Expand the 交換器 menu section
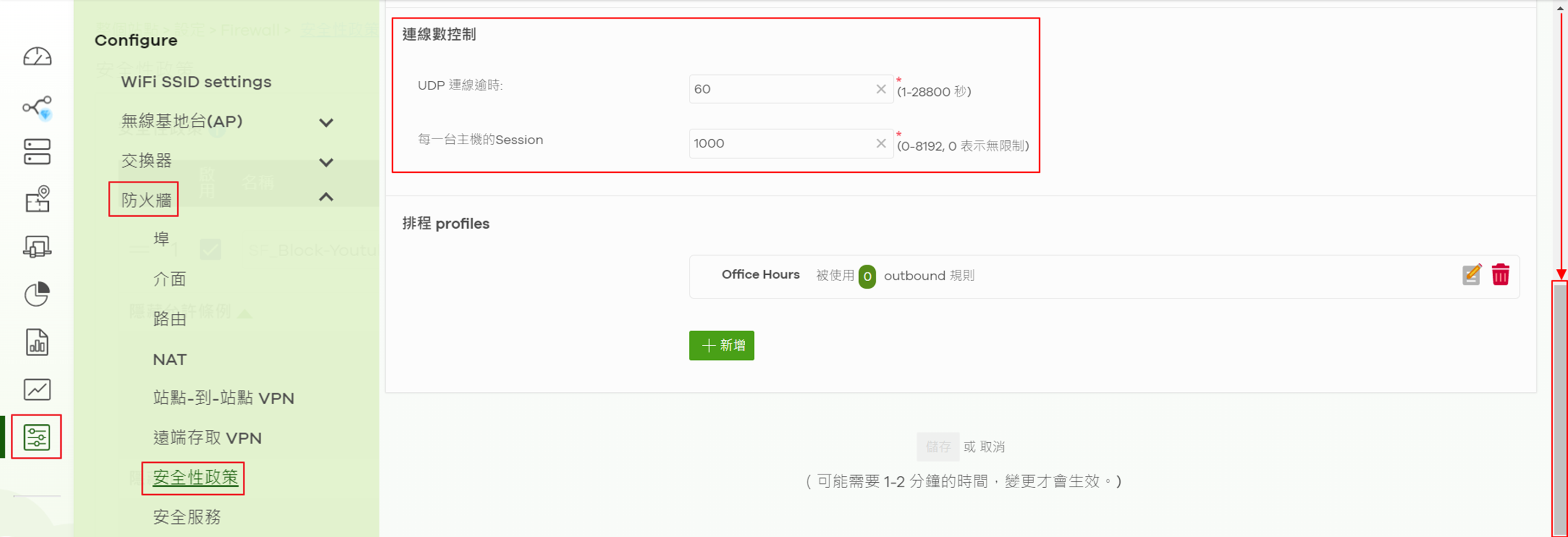 (x=326, y=162)
